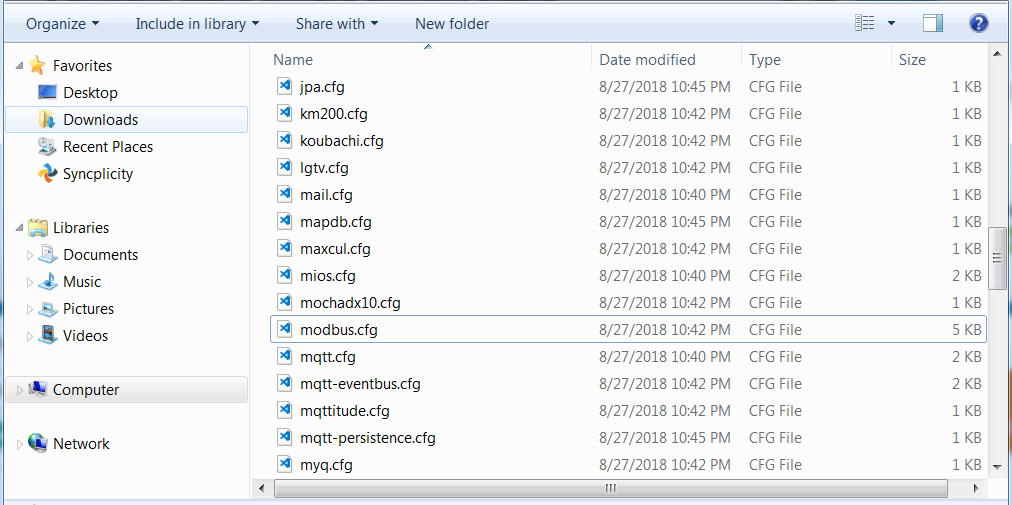The image size is (1012, 505).
Task: Expand the Computer tree node
Action: click(19, 390)
